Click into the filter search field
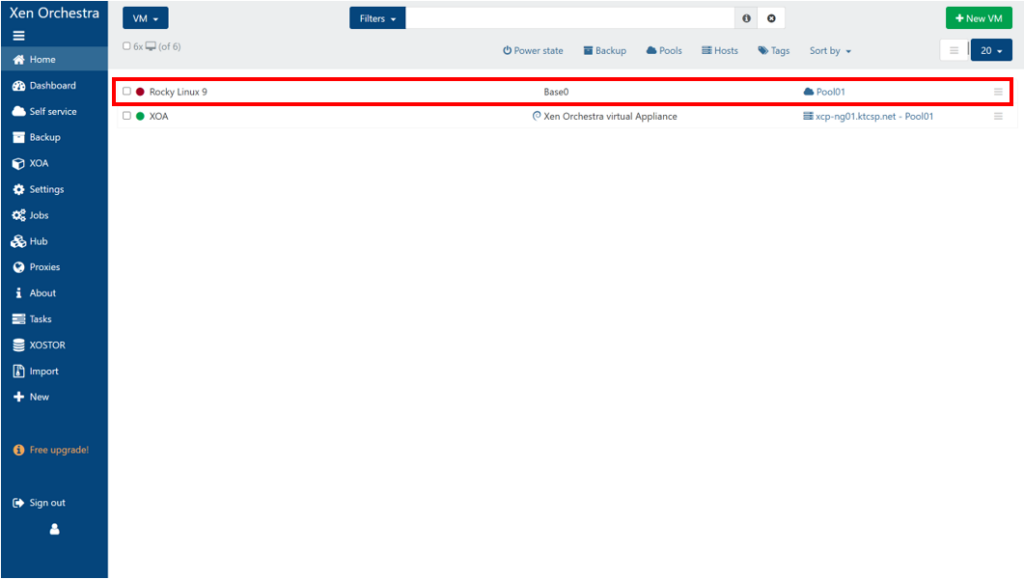Viewport: 1024px width, 579px height. click(570, 19)
